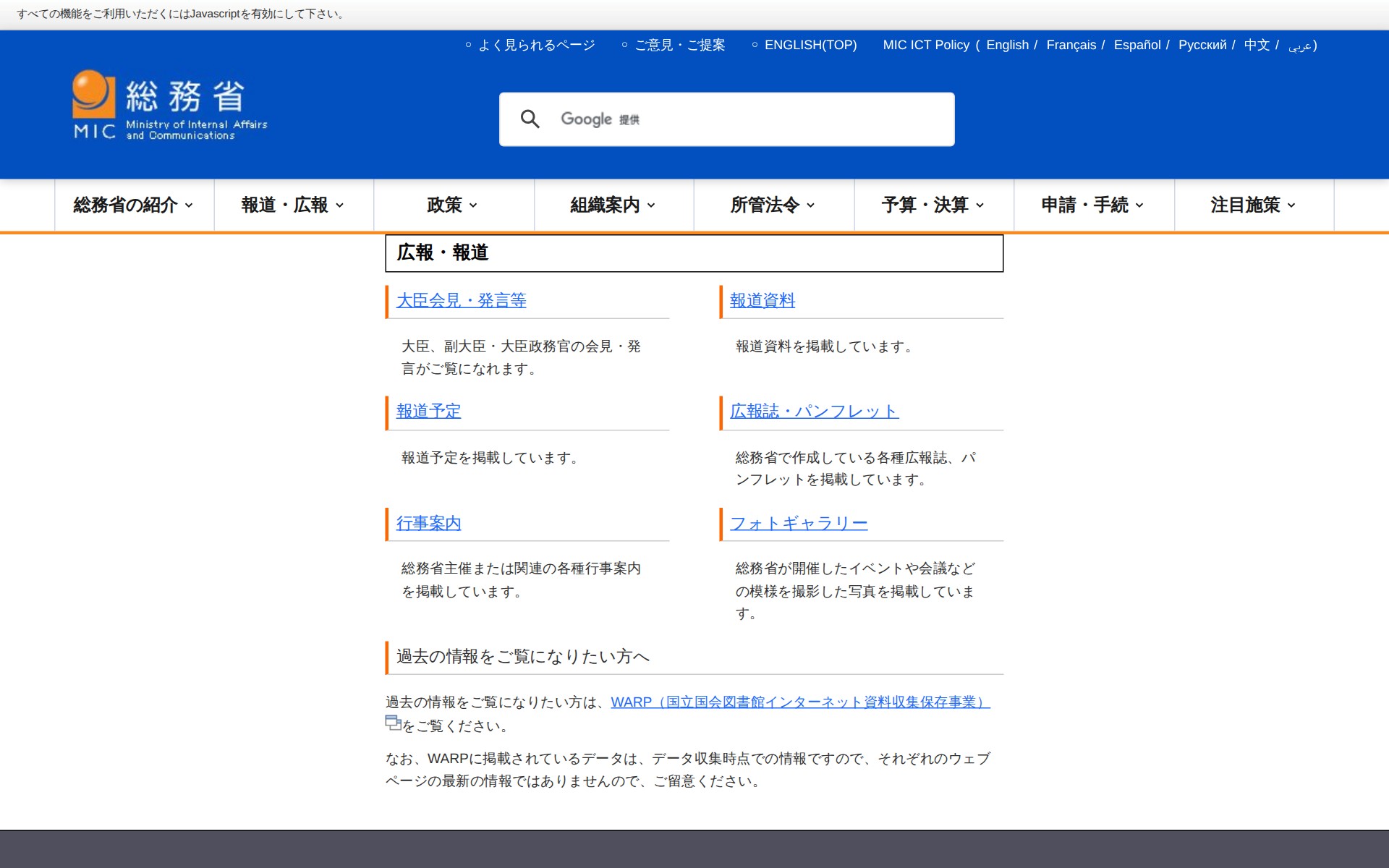Open the よく見られるページ link
1389x868 pixels.
click(x=536, y=46)
